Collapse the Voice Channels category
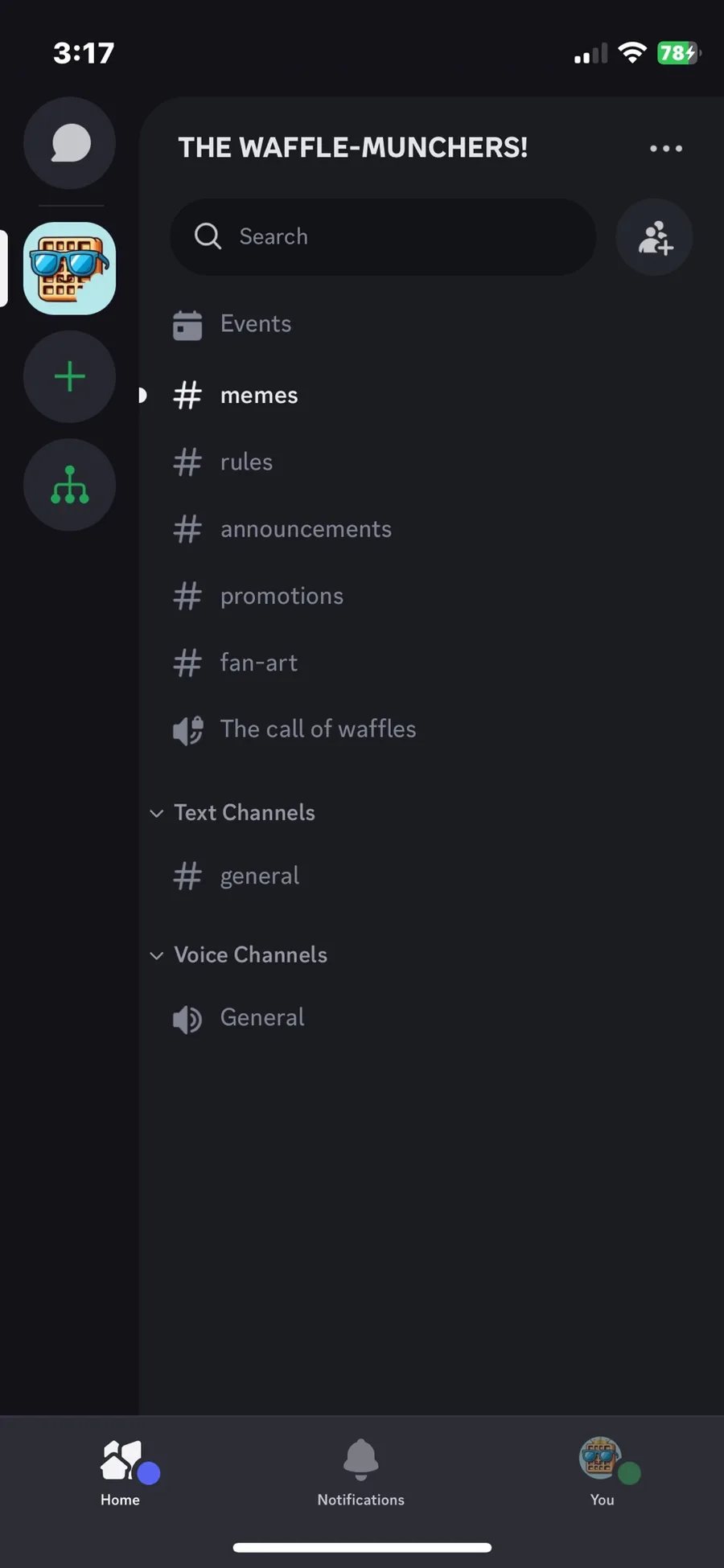This screenshot has height=1568, width=724. coord(250,955)
